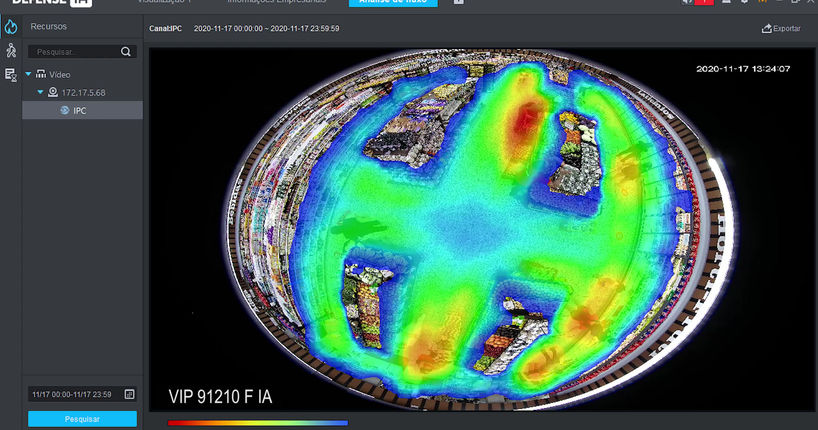Export the heat map with Exportar
The width and height of the screenshot is (818, 430).
(781, 28)
